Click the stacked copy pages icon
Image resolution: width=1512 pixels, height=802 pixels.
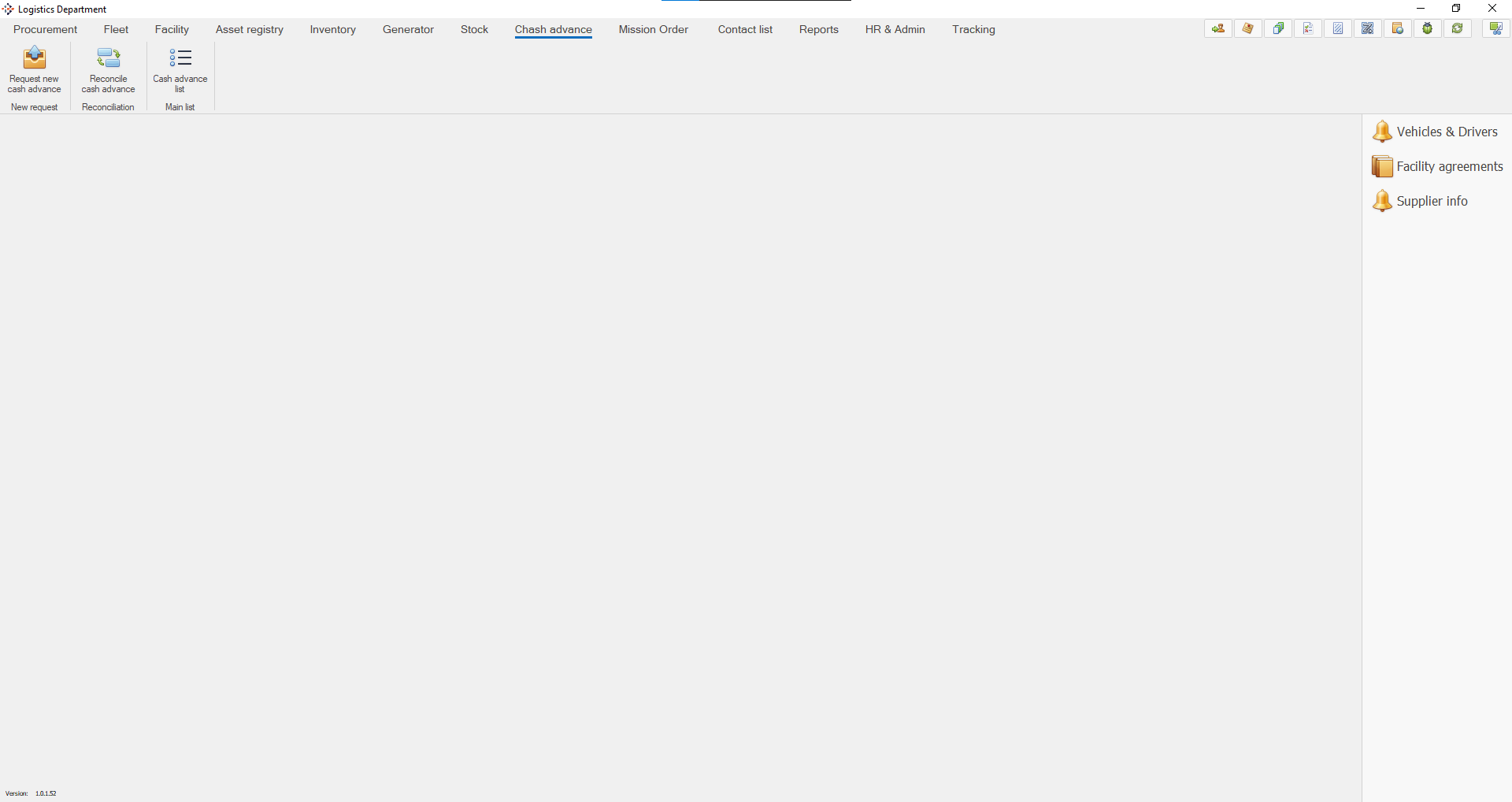point(1278,29)
